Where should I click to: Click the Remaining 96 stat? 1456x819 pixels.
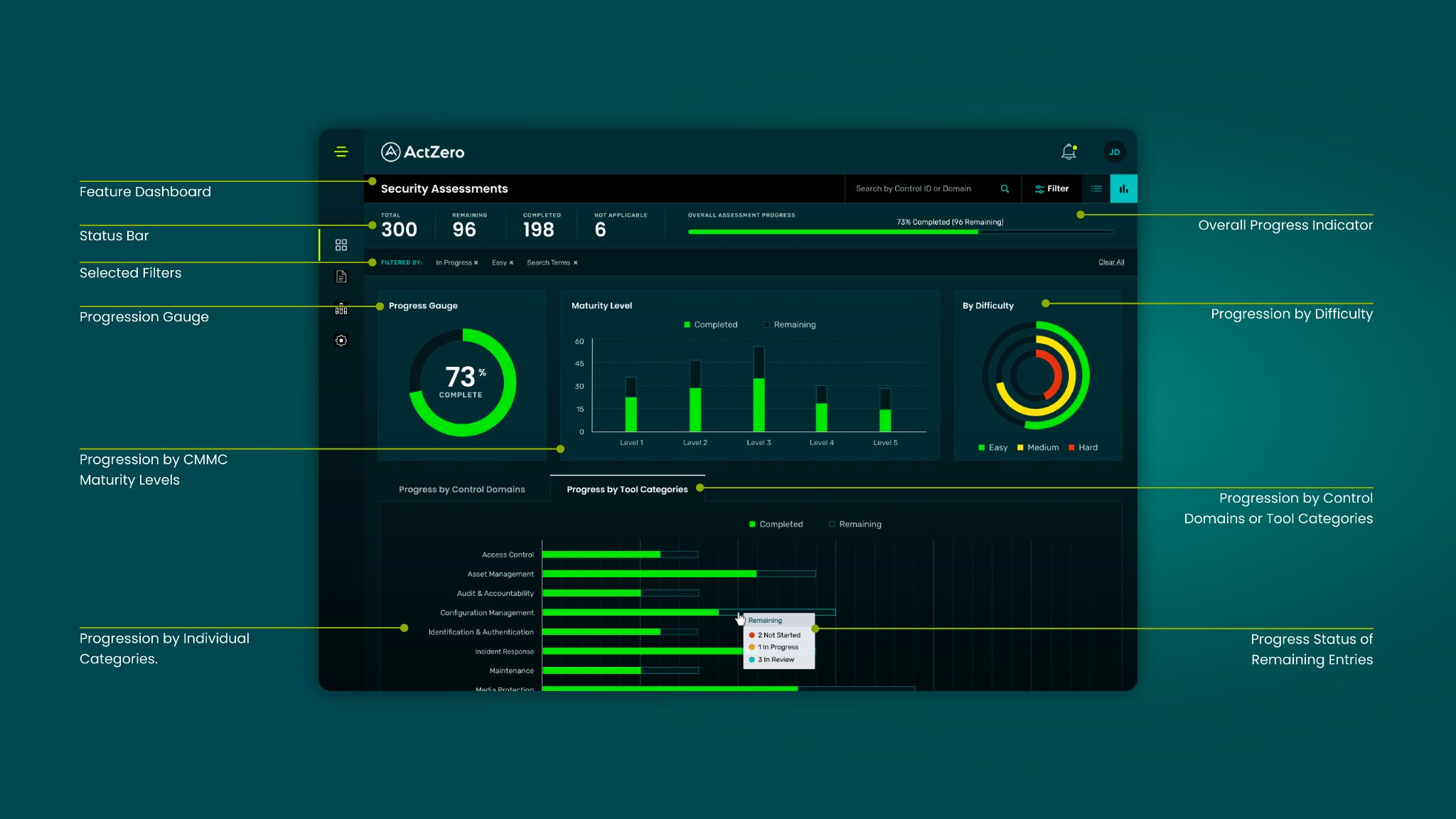469,225
